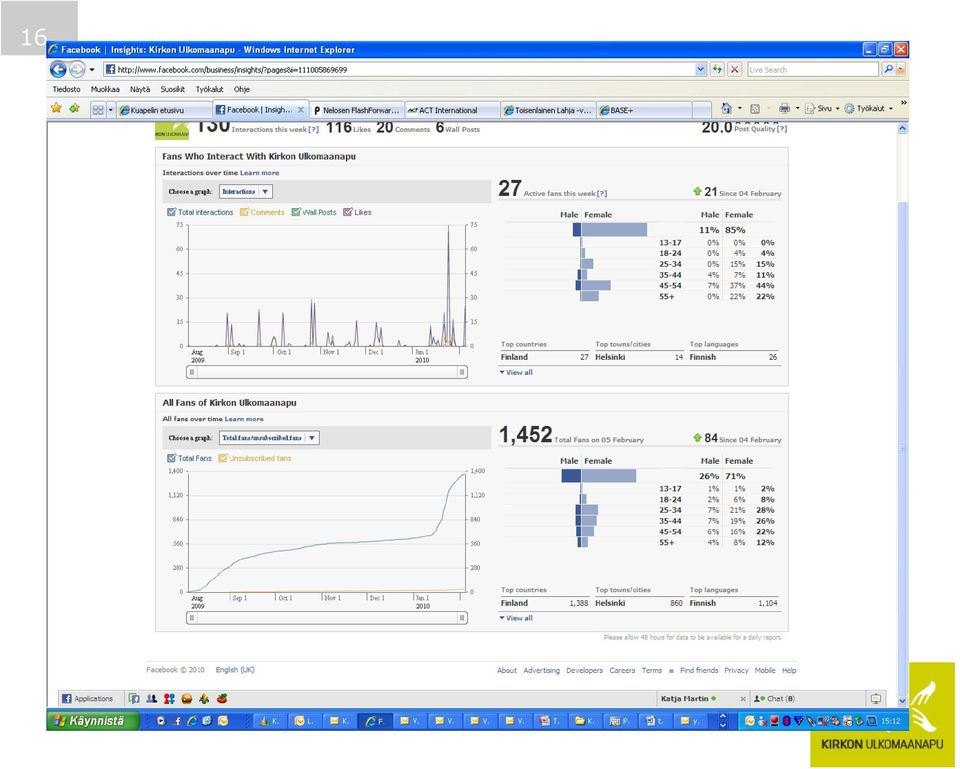Switch to the BASE+ tab

(x=644, y=110)
